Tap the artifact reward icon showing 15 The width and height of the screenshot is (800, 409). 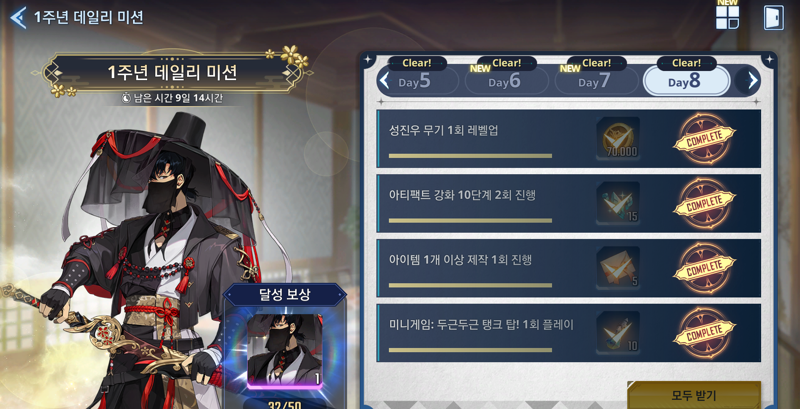click(618, 203)
